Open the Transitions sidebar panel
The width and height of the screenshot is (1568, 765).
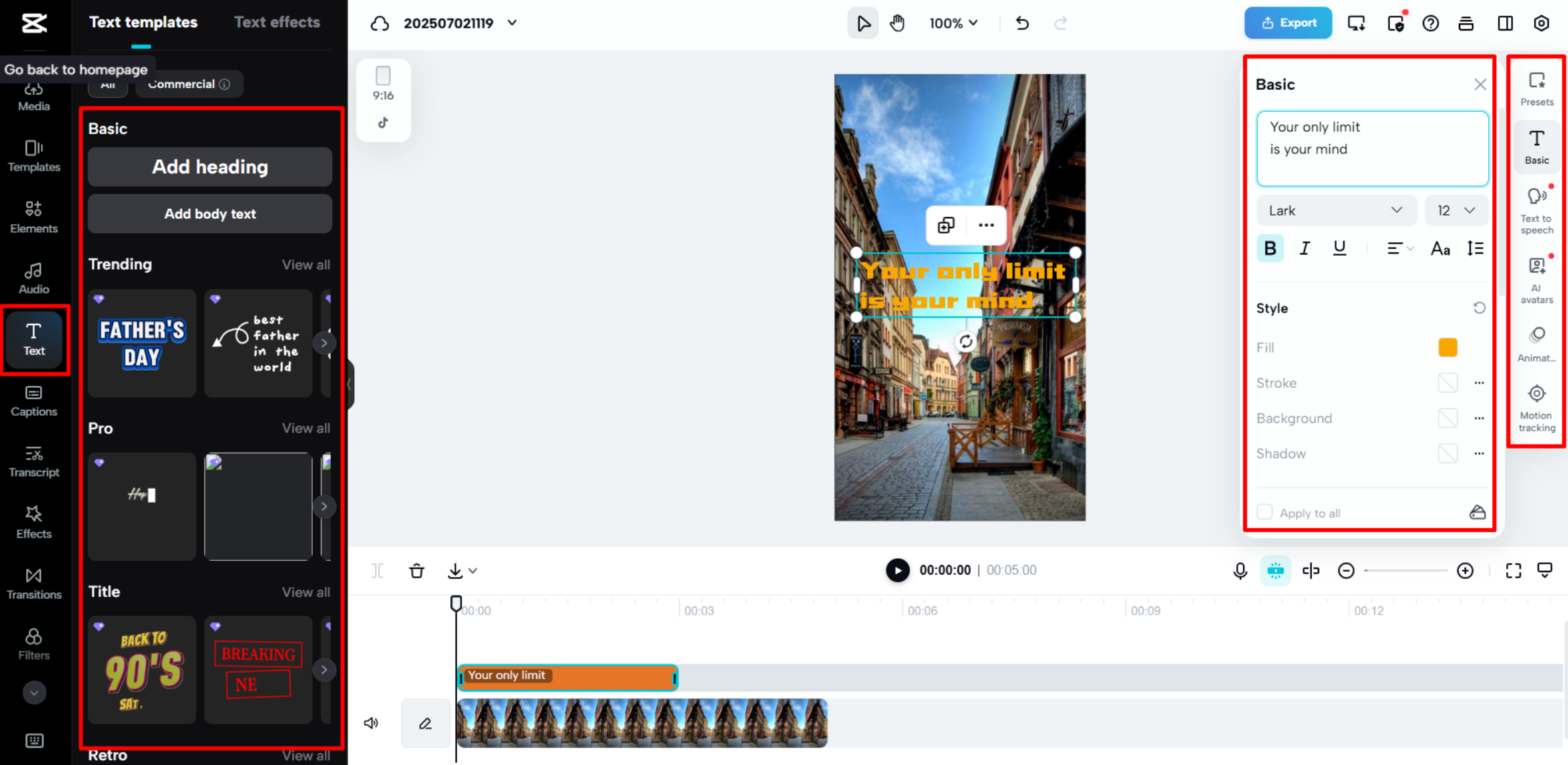pyautogui.click(x=34, y=583)
